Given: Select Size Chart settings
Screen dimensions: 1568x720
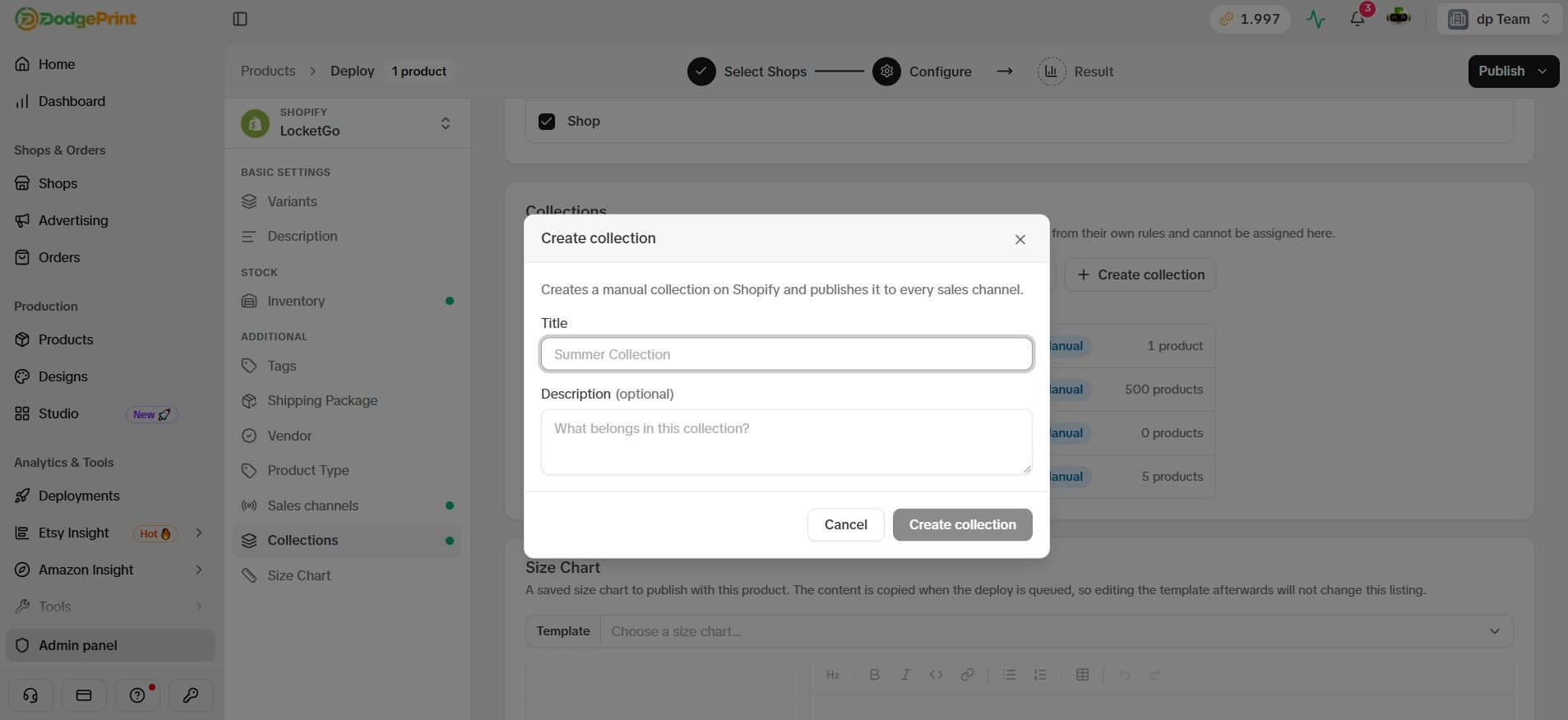Looking at the screenshot, I should pyautogui.click(x=347, y=575).
